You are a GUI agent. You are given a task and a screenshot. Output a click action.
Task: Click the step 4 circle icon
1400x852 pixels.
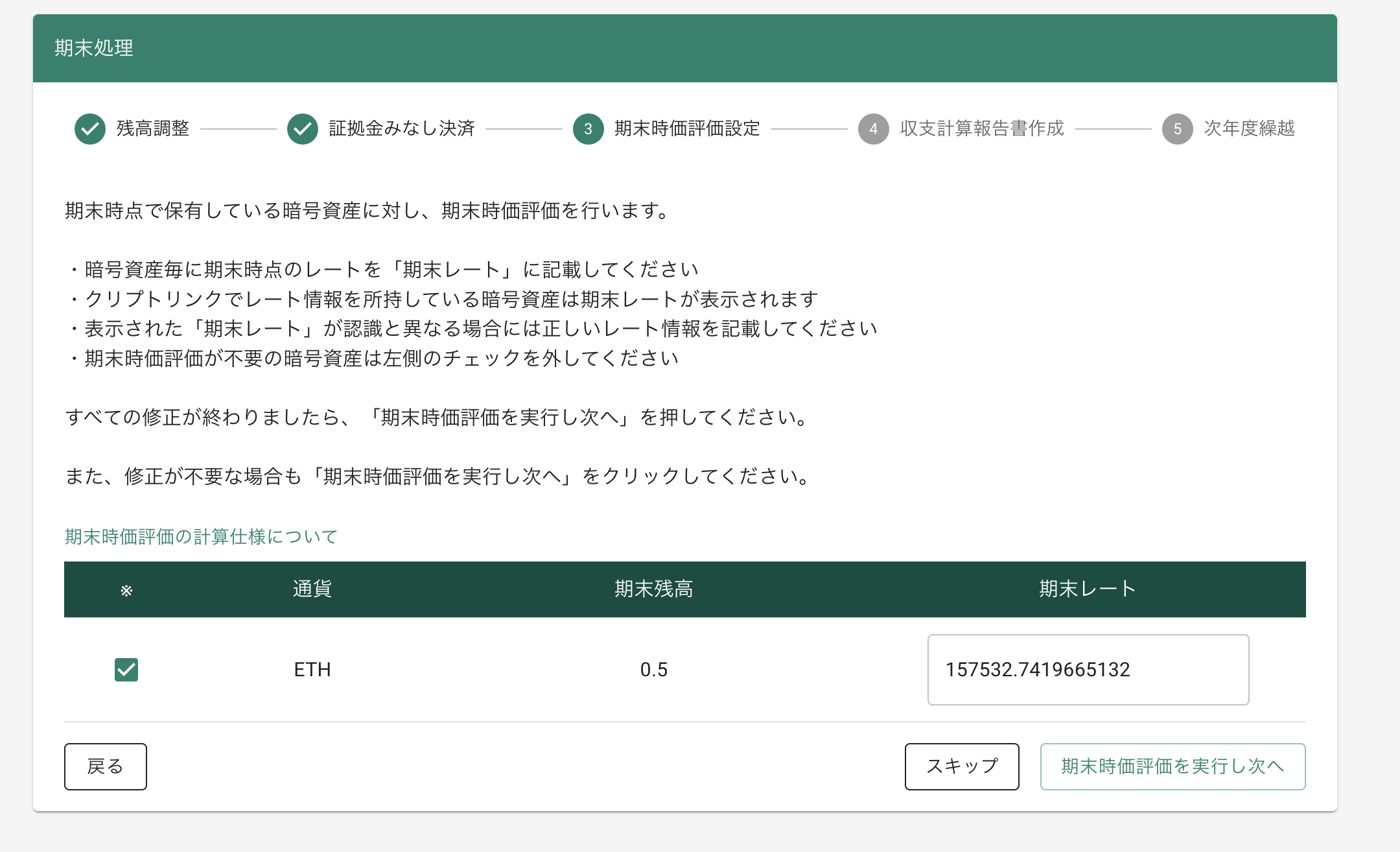coord(874,129)
